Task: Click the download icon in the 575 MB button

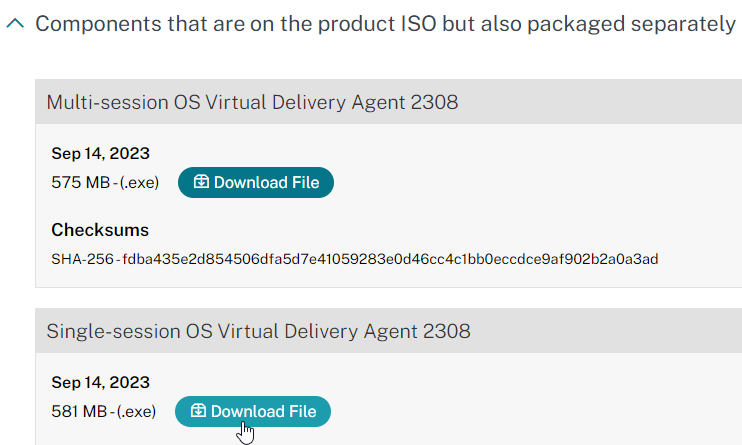Action: (x=201, y=181)
